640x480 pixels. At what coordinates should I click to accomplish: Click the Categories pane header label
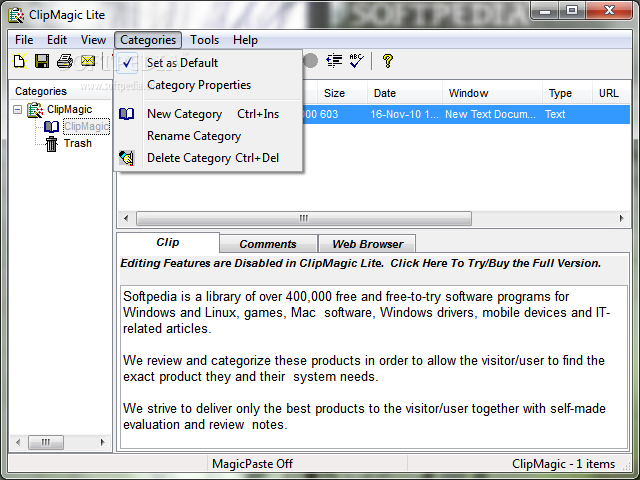pos(41,91)
